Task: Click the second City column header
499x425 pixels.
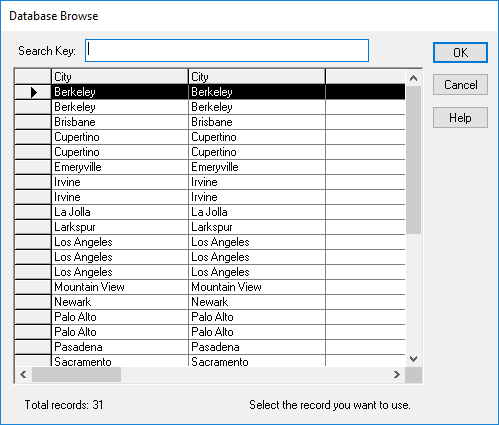Action: tap(257, 77)
